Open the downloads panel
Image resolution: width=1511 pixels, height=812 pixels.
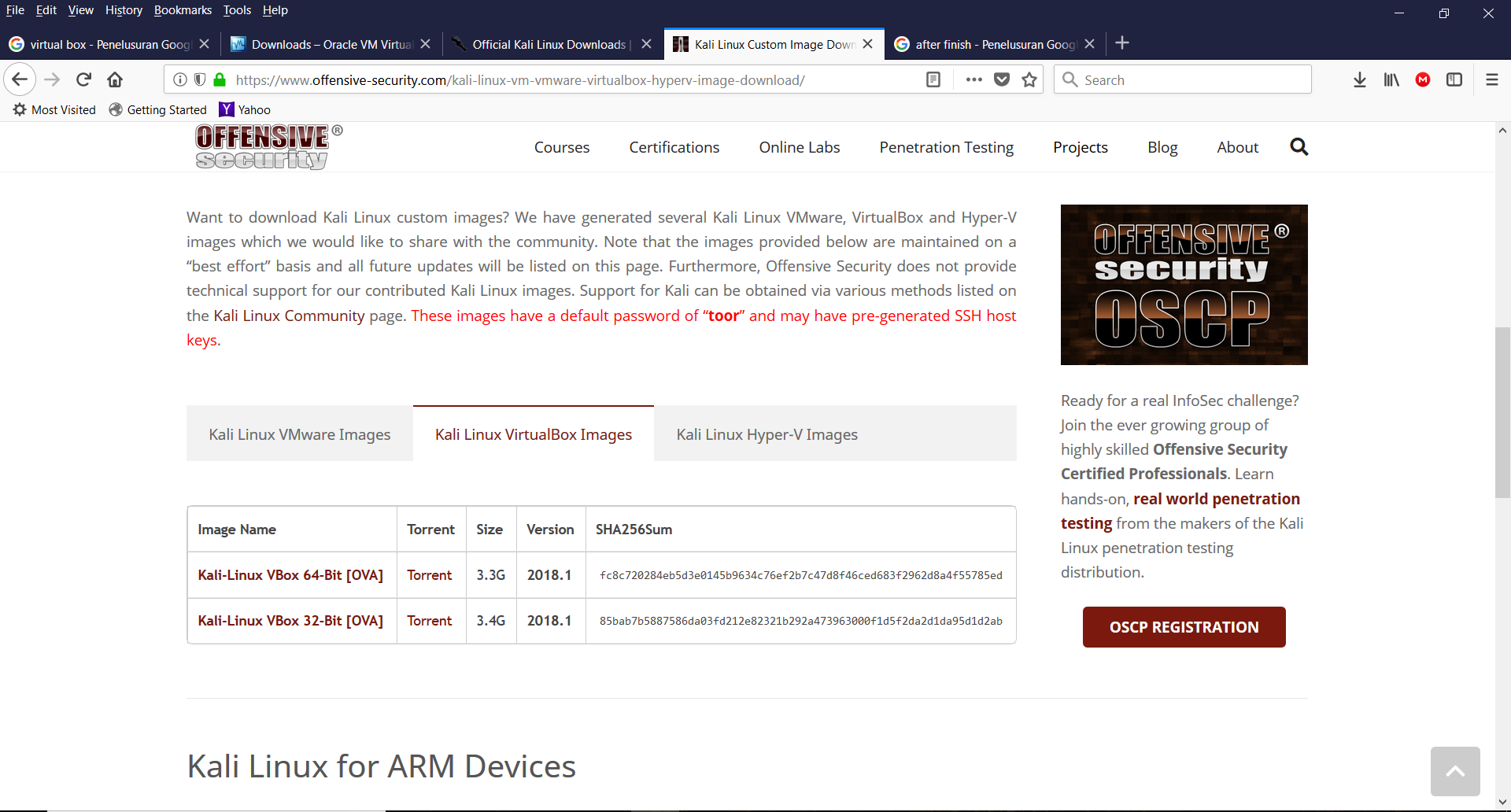pyautogui.click(x=1360, y=79)
